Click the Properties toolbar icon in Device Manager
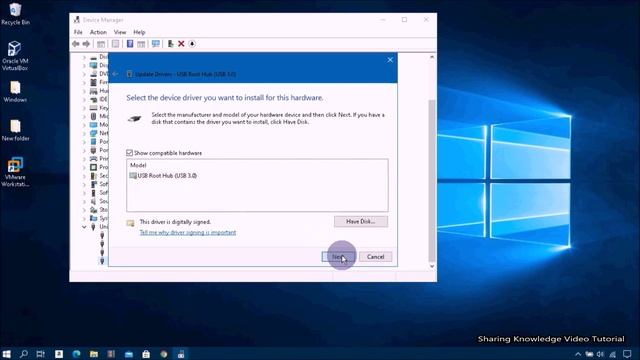The width and height of the screenshot is (640, 360). pyautogui.click(x=116, y=44)
